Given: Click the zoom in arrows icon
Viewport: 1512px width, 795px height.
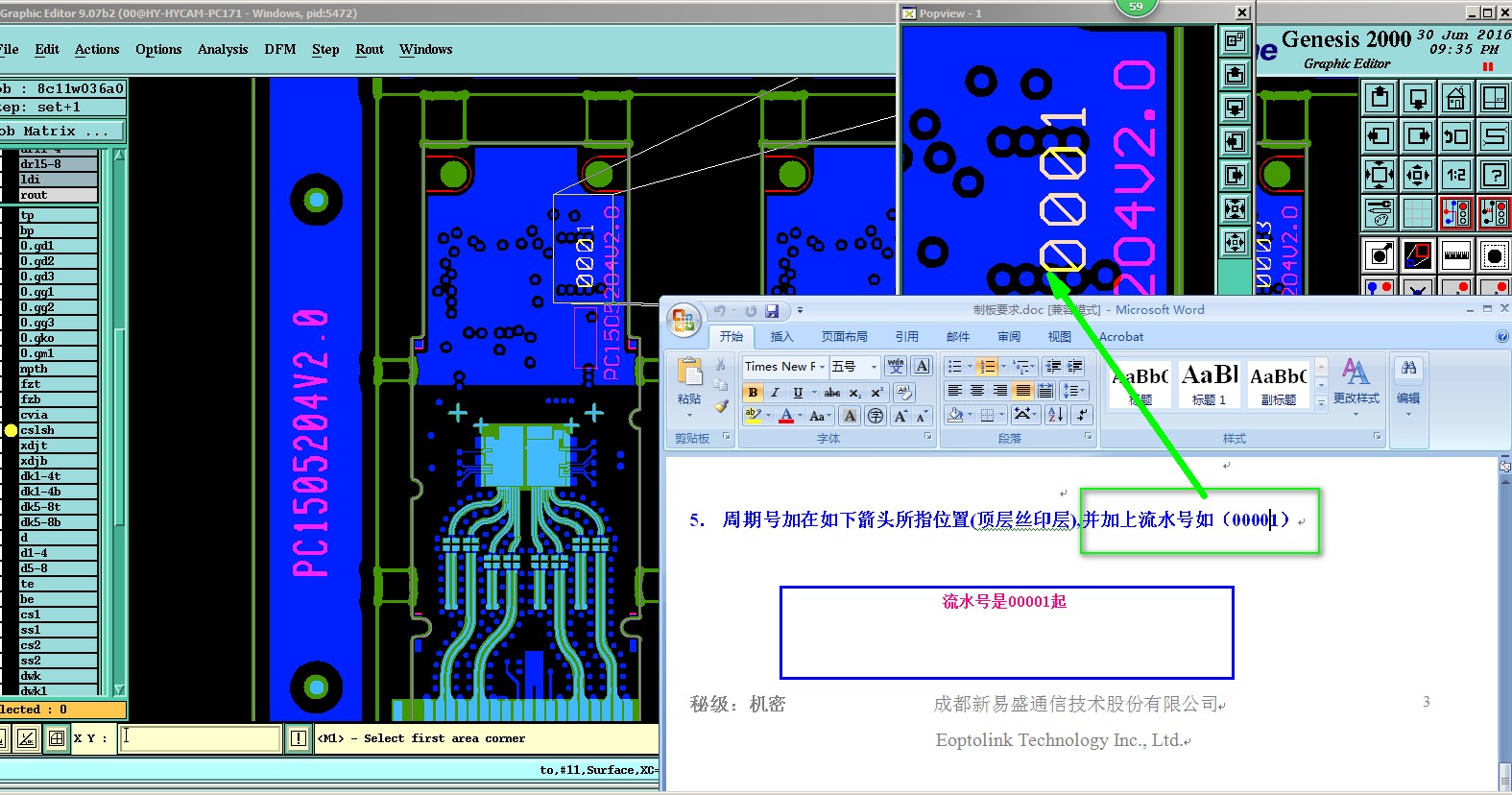Looking at the screenshot, I should click(1380, 174).
